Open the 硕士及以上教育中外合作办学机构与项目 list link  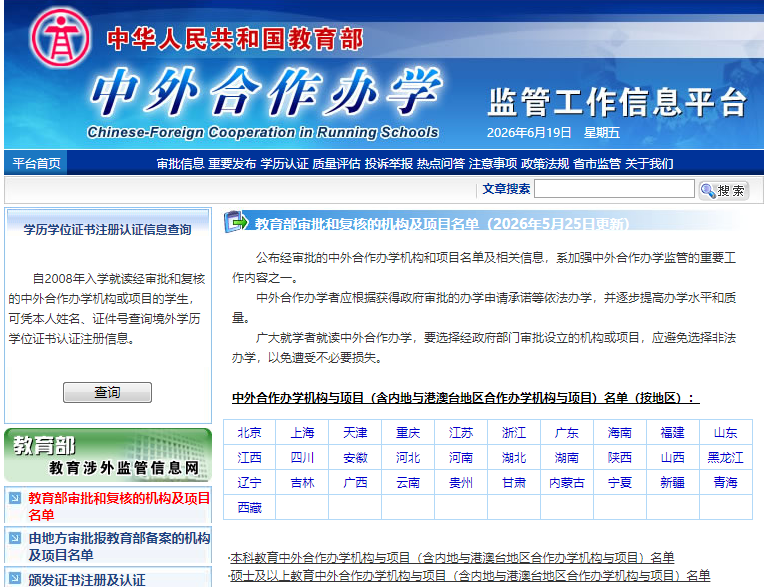[x=470, y=575]
